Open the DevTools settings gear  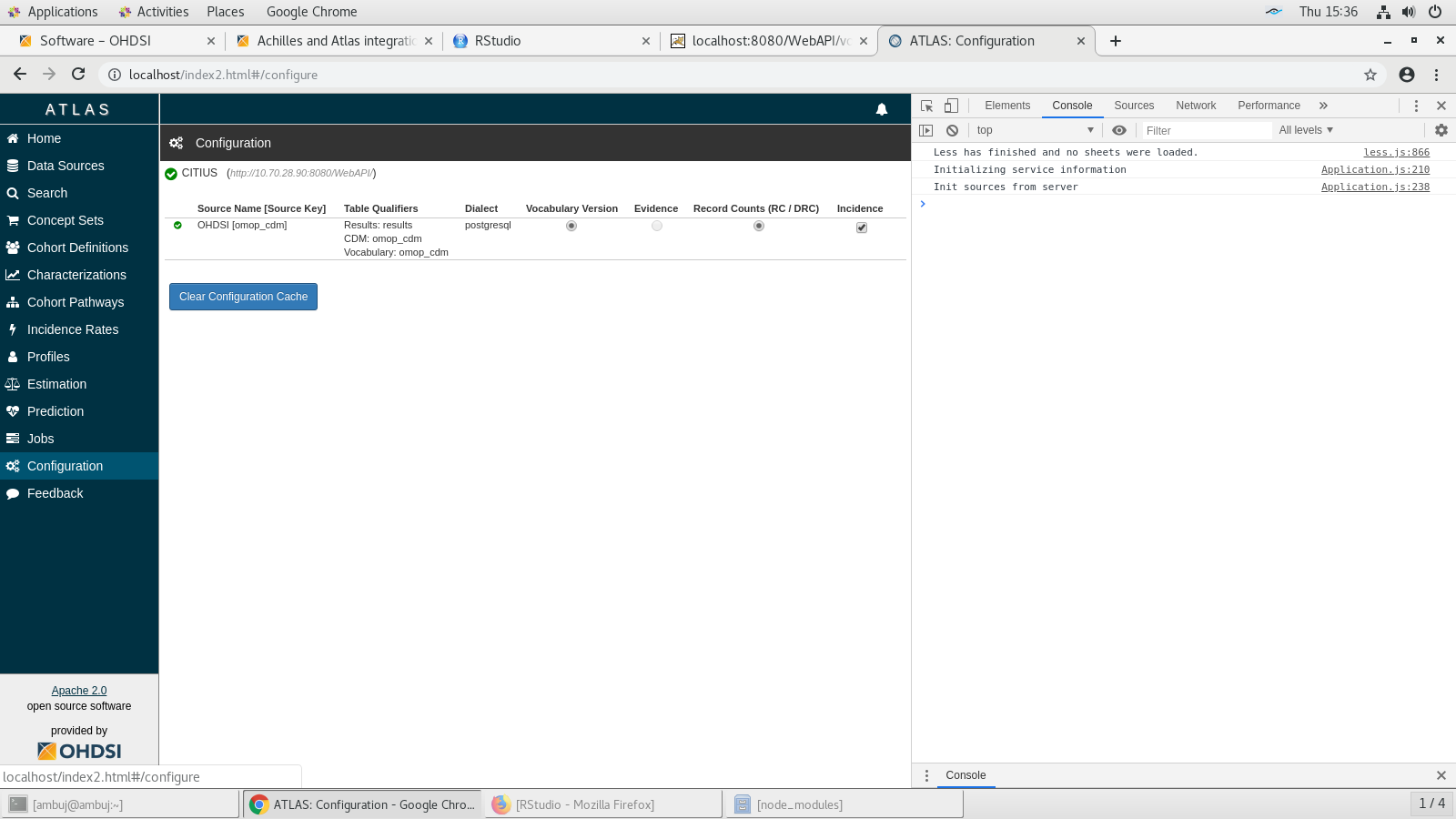1441,130
